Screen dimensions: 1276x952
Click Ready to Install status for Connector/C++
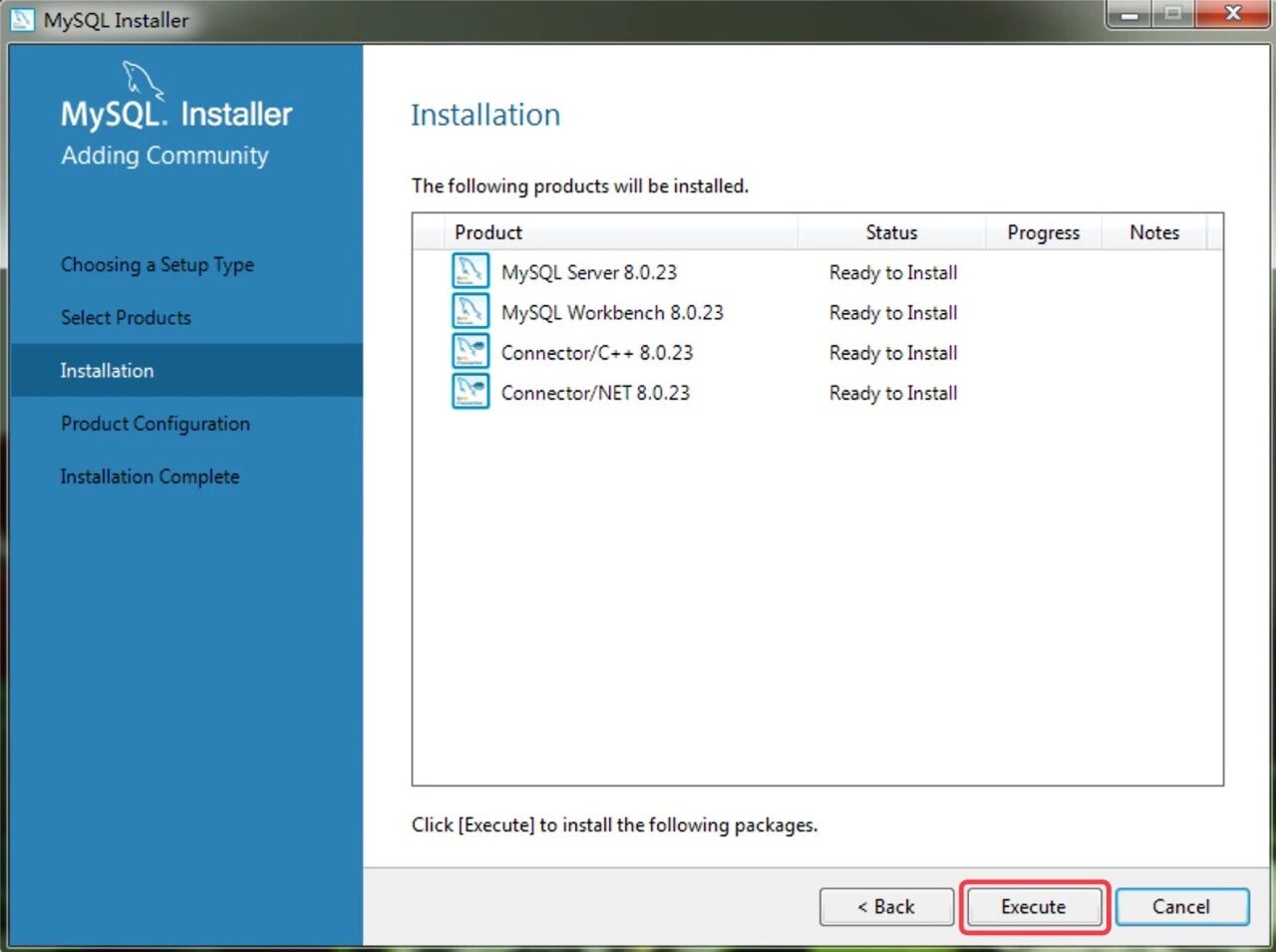[x=893, y=353]
